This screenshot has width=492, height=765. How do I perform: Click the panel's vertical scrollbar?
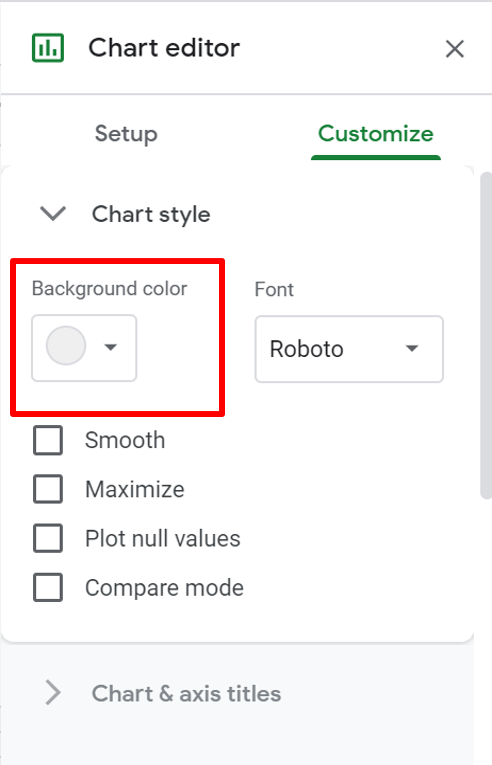[486, 335]
